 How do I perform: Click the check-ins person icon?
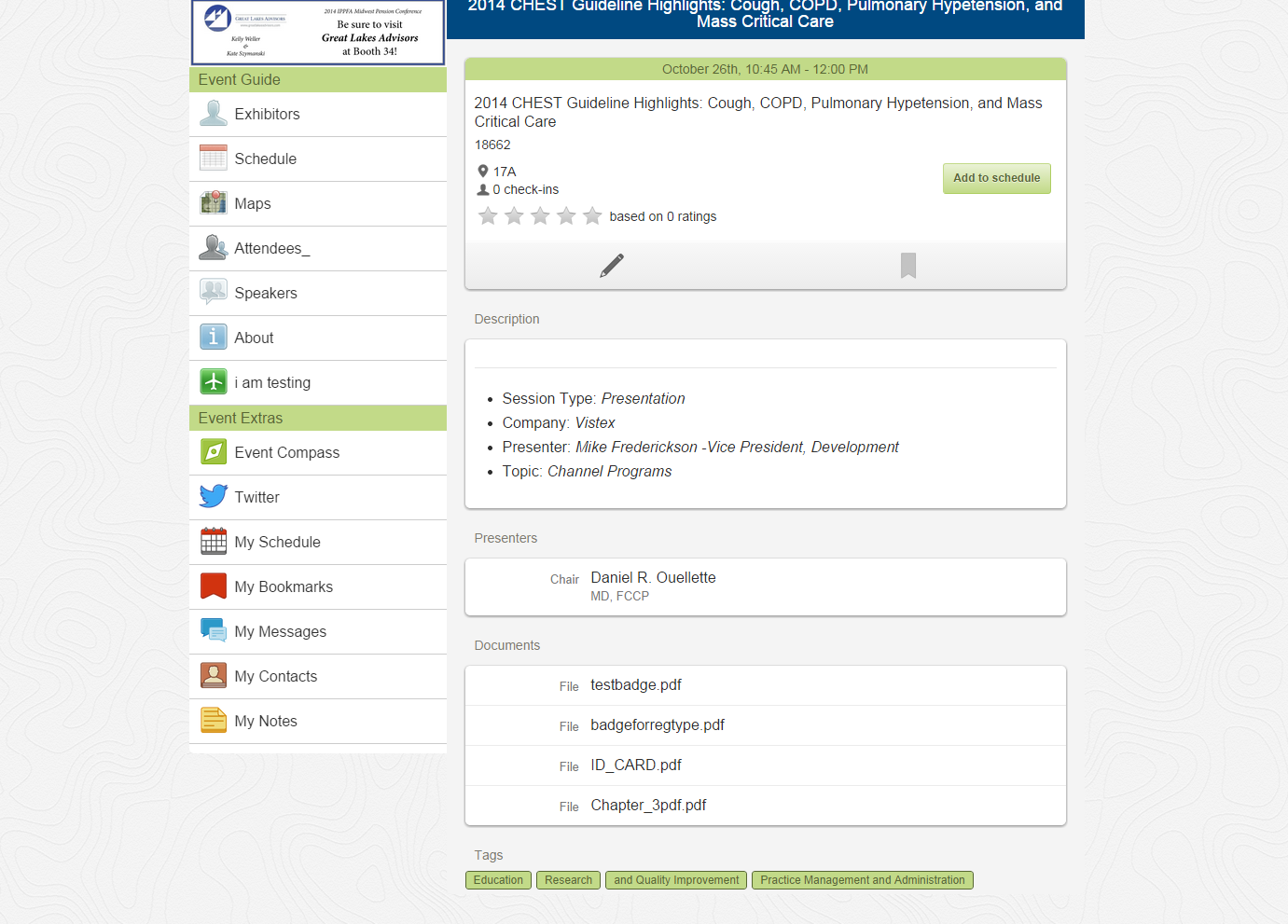[483, 189]
